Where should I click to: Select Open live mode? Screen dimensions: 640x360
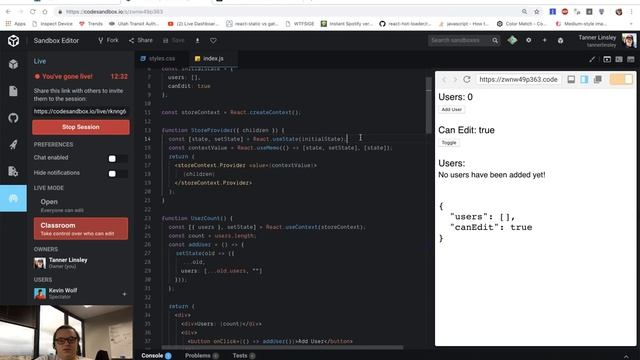coord(81,205)
